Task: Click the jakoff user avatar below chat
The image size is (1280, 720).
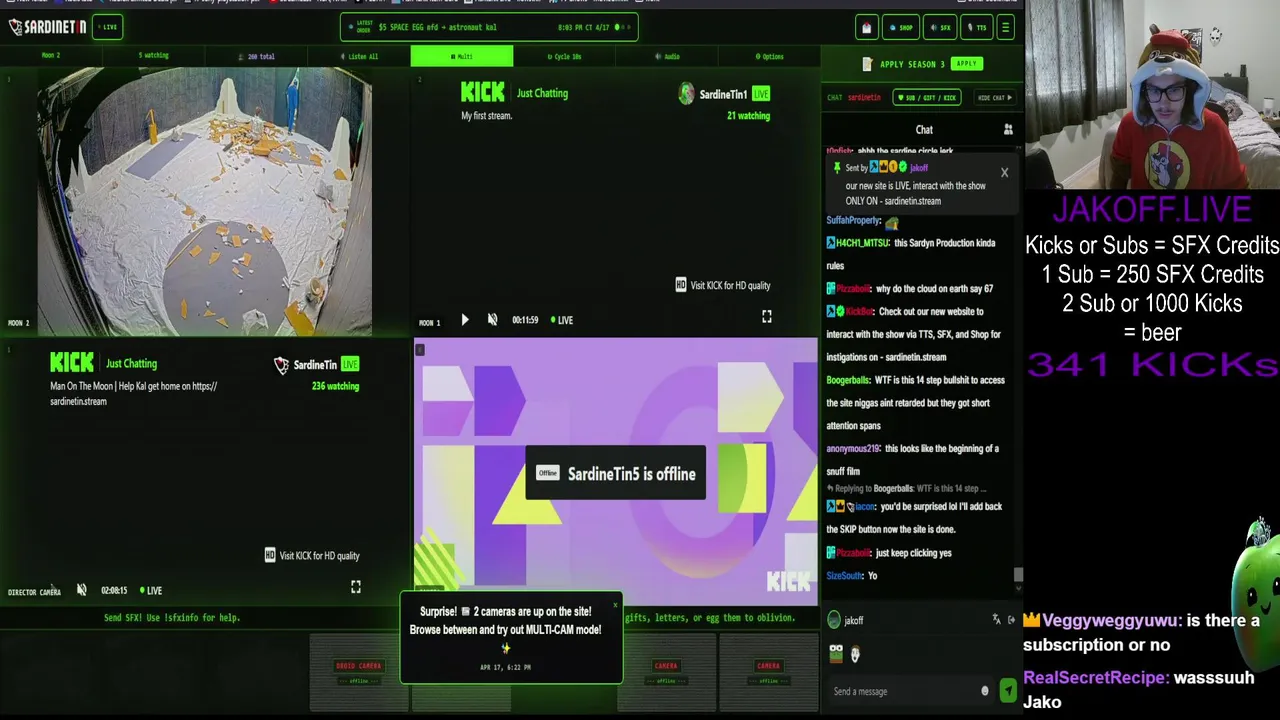Action: 834,620
